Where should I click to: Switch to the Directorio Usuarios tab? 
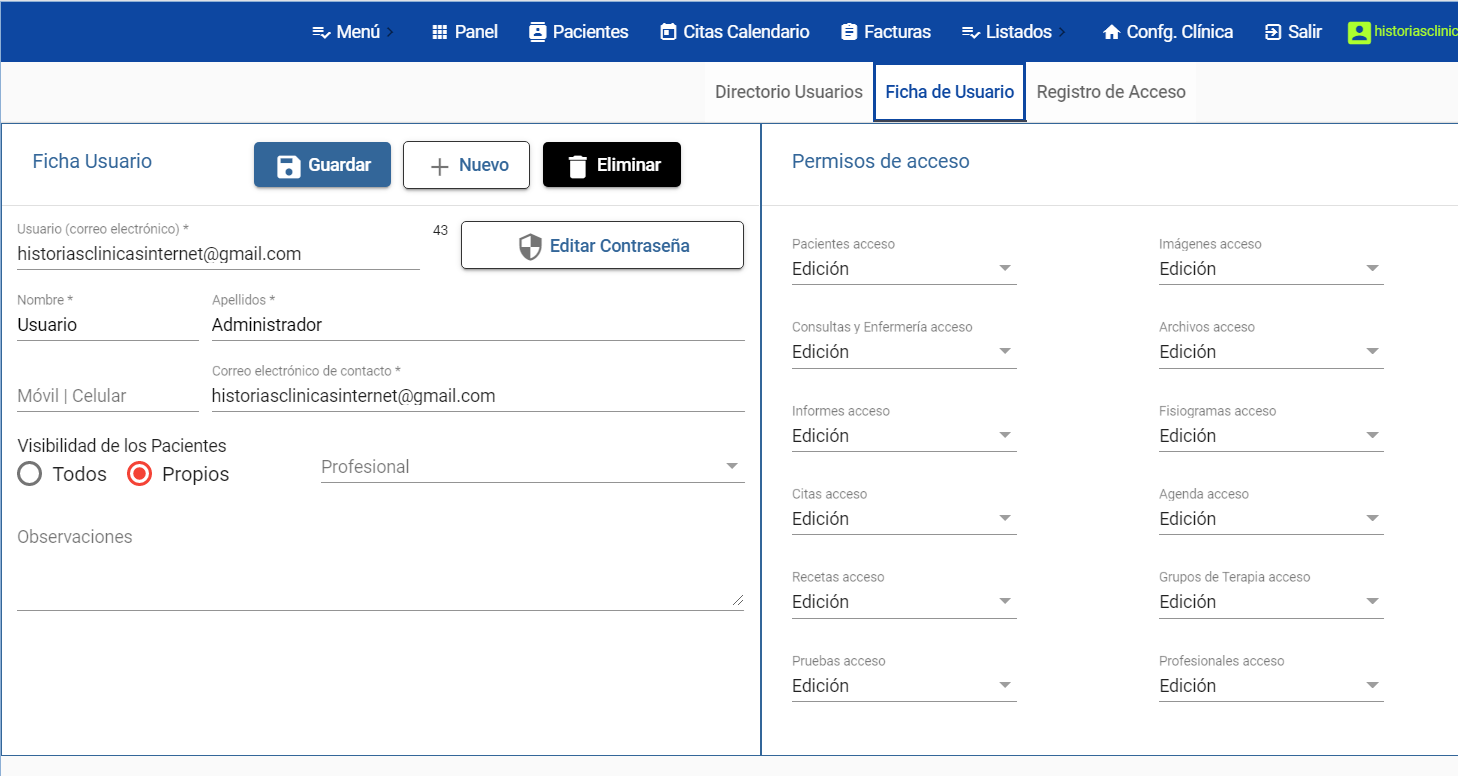coord(788,92)
